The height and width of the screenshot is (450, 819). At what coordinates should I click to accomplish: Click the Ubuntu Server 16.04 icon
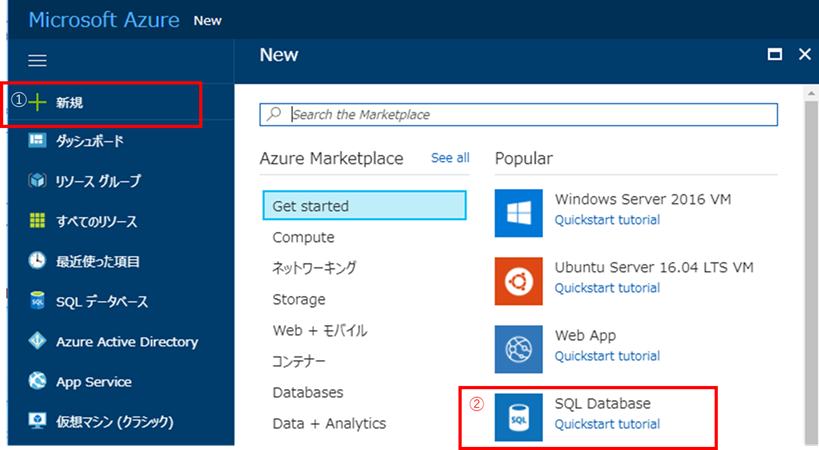519,281
